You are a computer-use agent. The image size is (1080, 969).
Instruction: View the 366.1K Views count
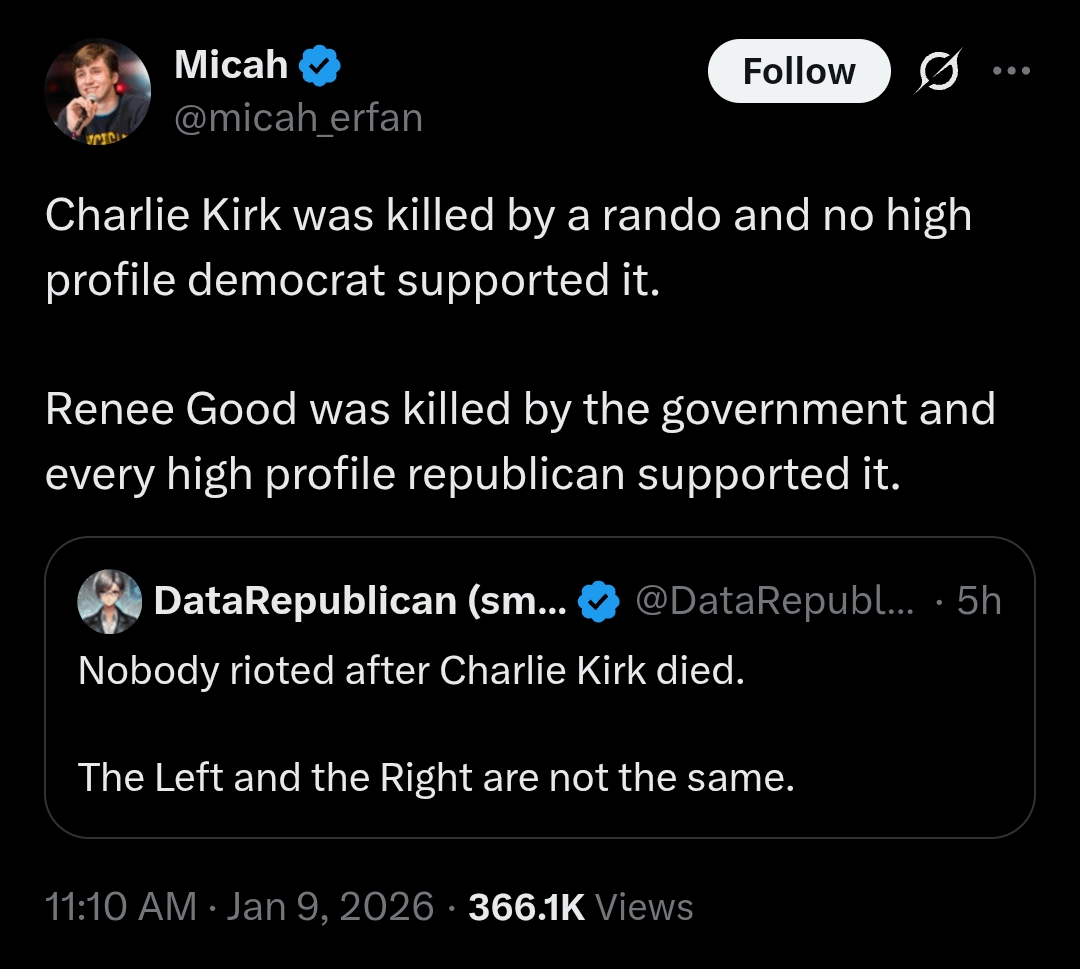580,907
